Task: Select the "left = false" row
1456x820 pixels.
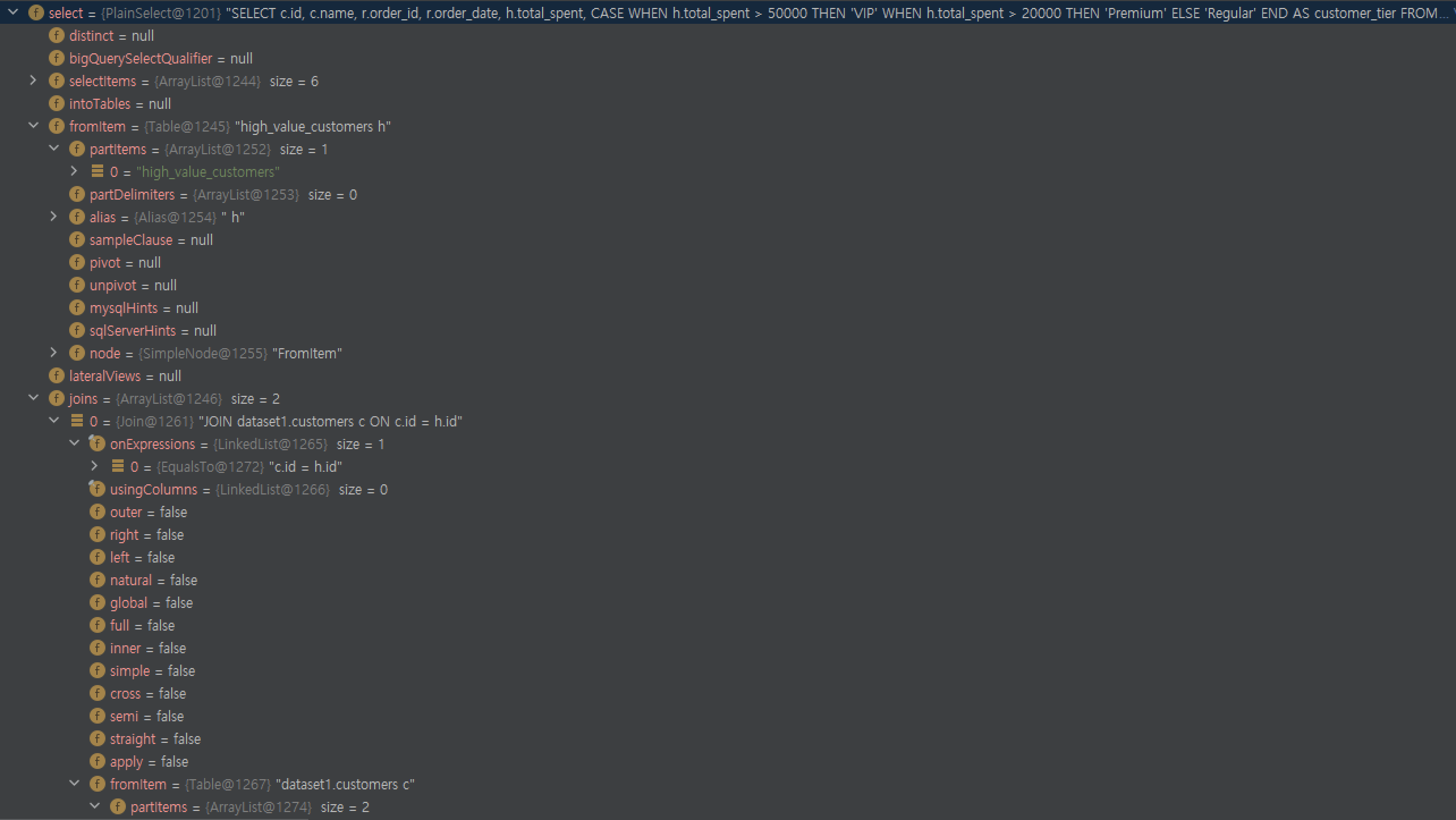Action: [728, 557]
